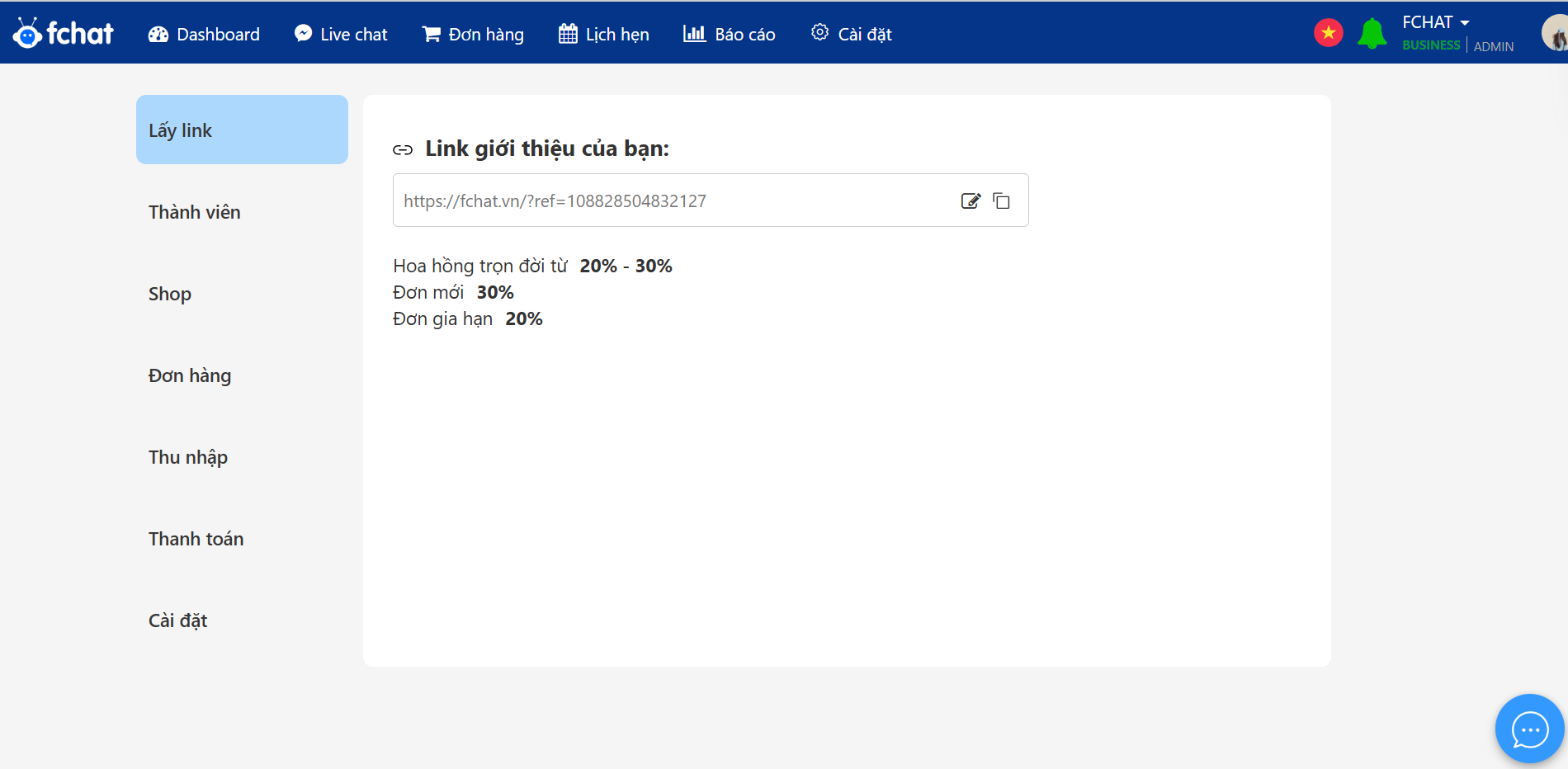The width and height of the screenshot is (1568, 769).
Task: Open the green notification bell
Action: [1372, 34]
